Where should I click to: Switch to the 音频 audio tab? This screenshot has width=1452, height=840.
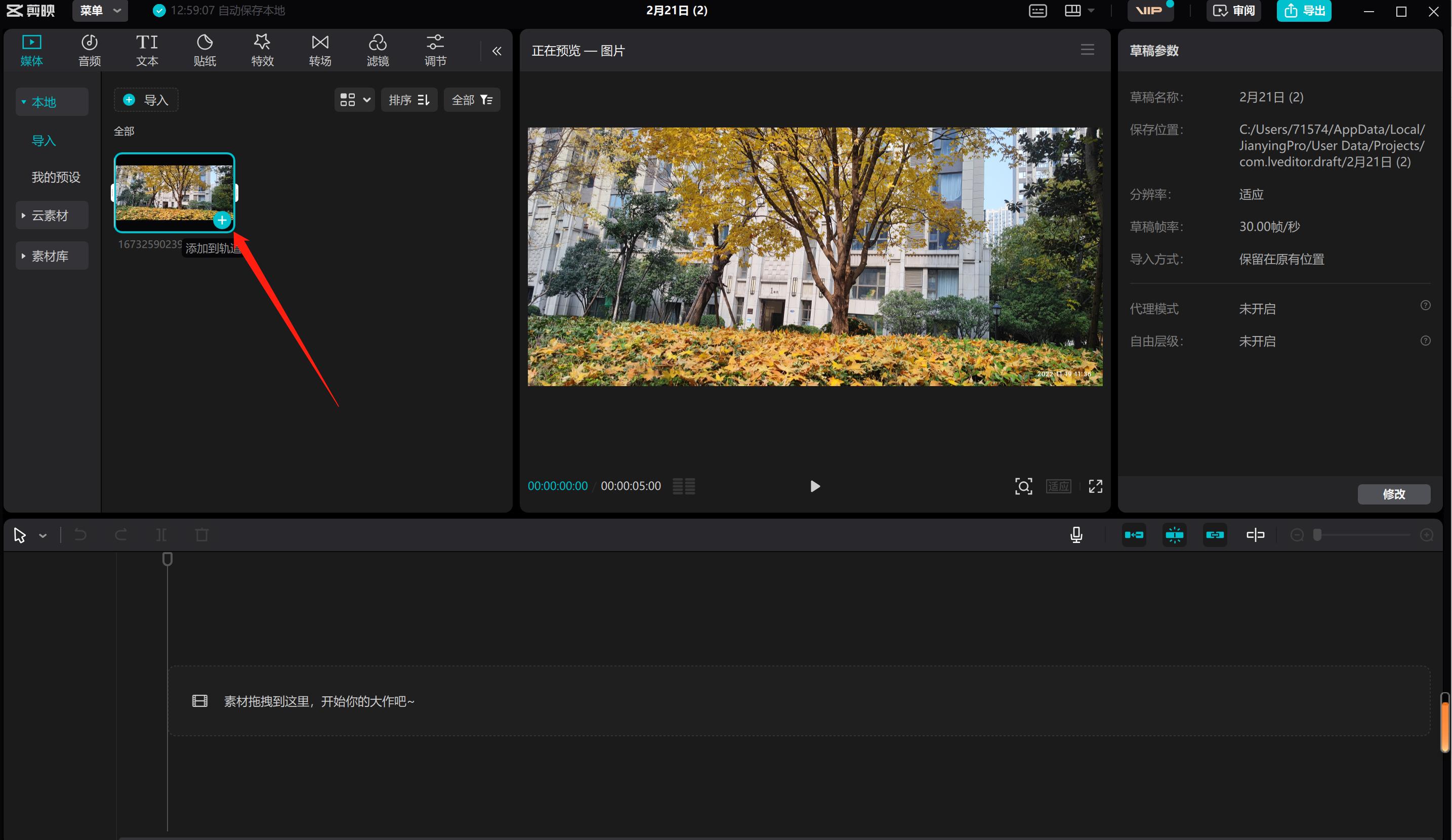89,50
